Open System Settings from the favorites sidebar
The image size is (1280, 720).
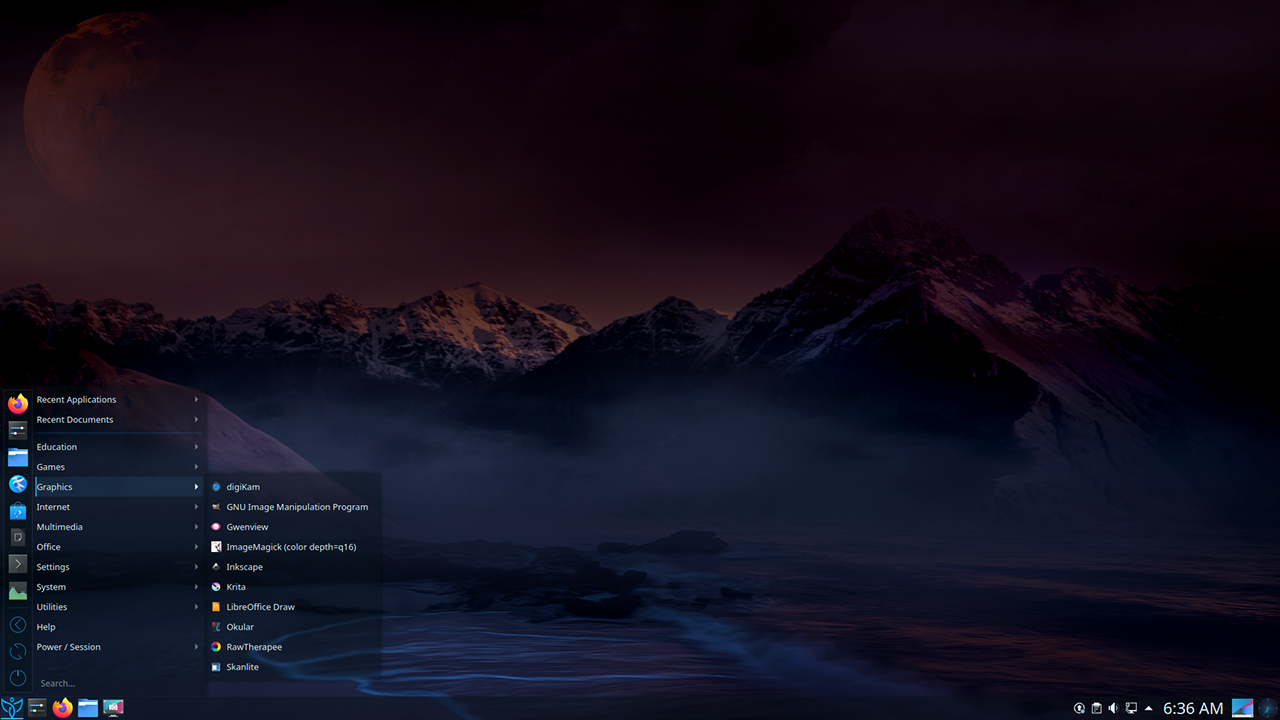(x=17, y=431)
